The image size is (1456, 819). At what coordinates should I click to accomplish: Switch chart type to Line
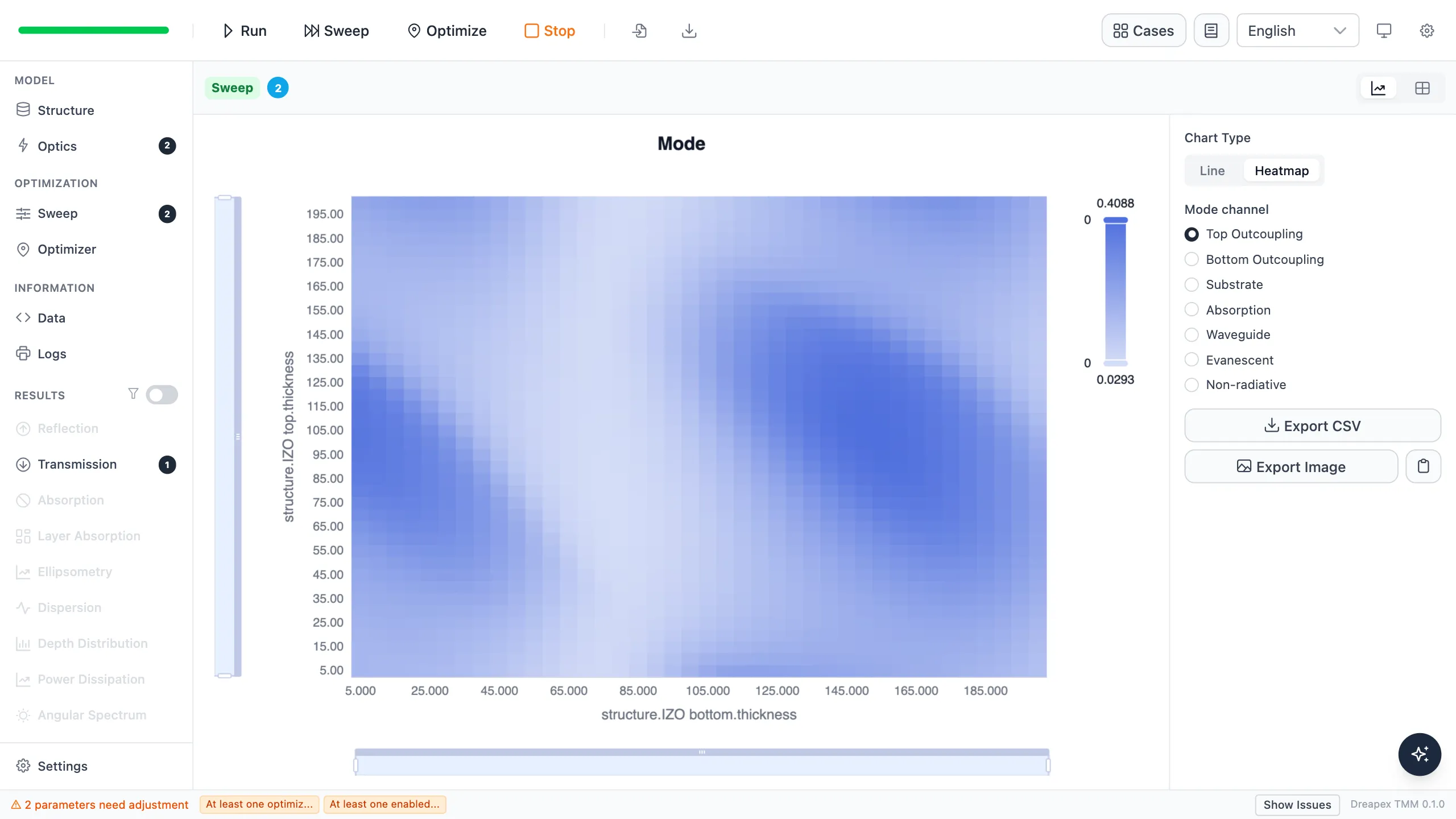point(1212,171)
